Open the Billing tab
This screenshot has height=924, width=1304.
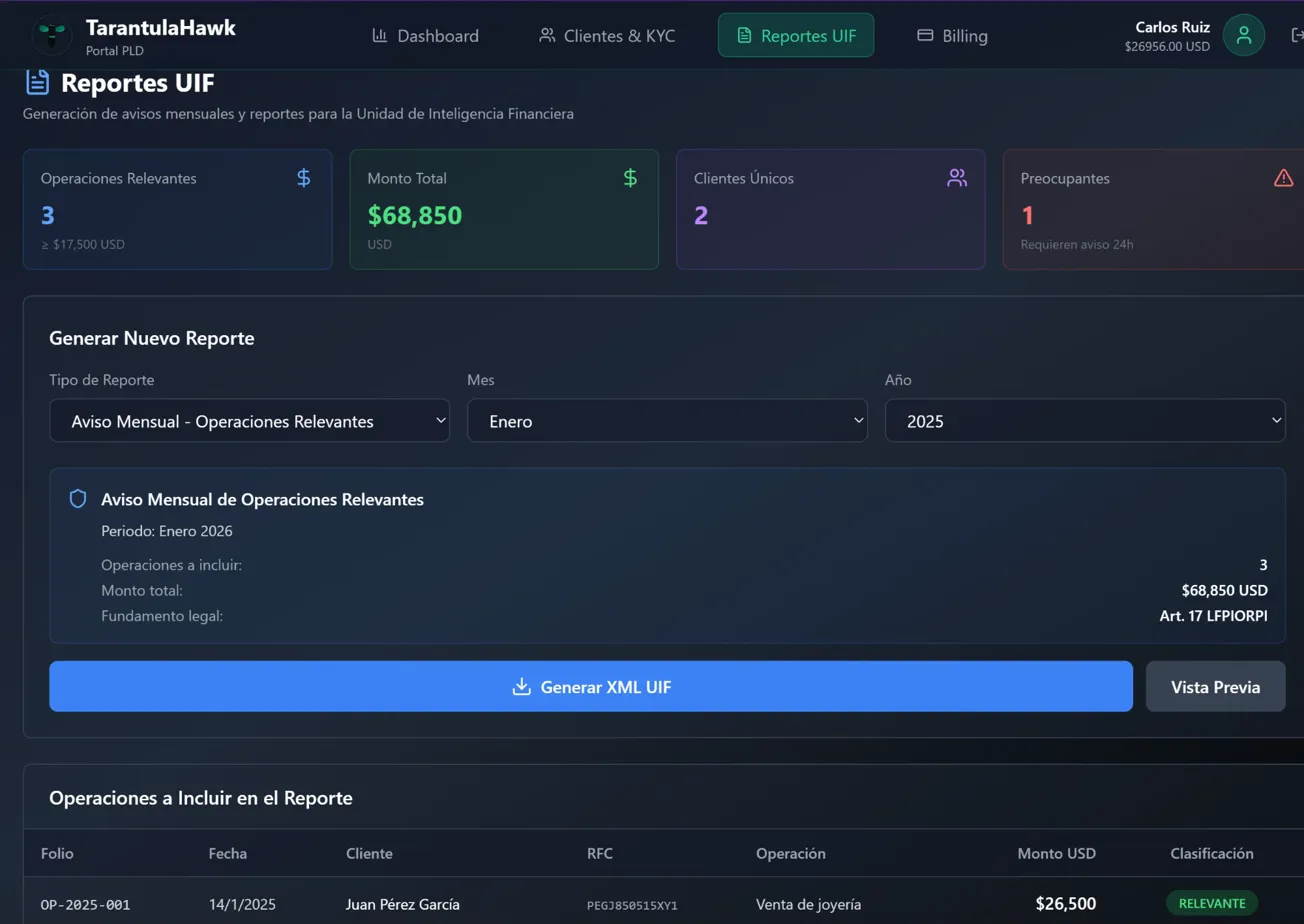[952, 36]
